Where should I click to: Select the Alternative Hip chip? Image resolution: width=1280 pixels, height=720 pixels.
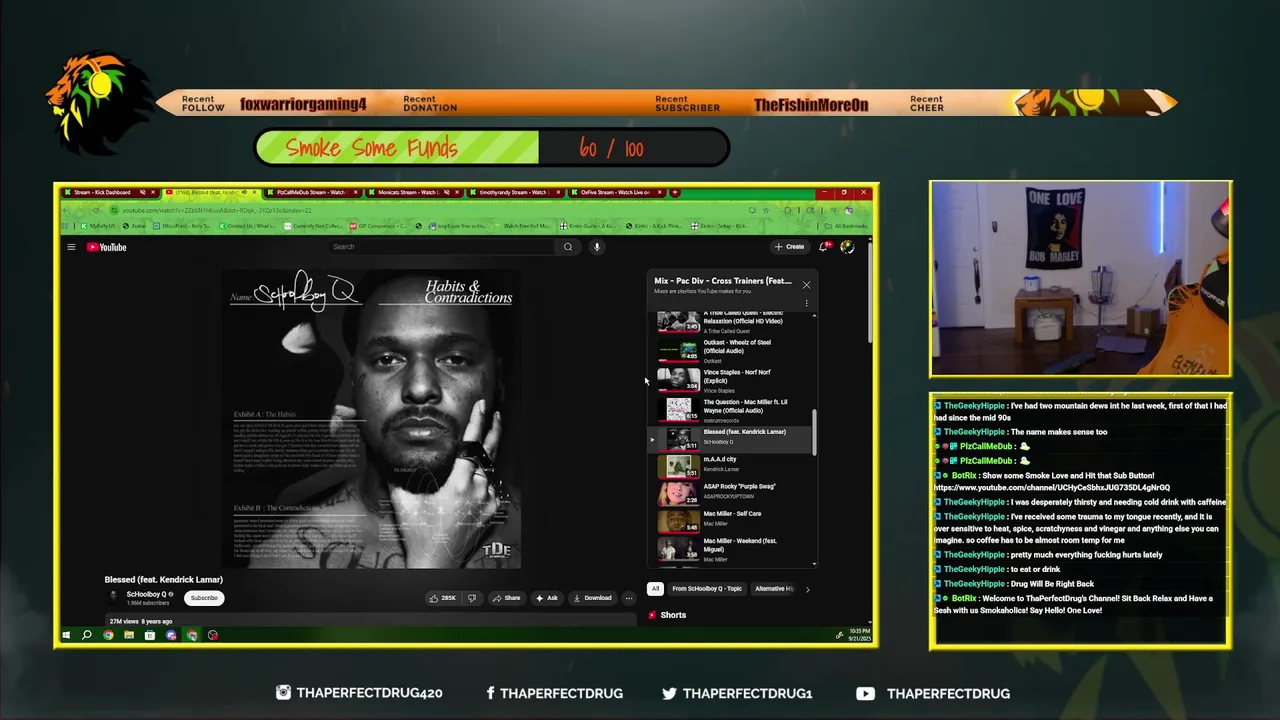773,589
